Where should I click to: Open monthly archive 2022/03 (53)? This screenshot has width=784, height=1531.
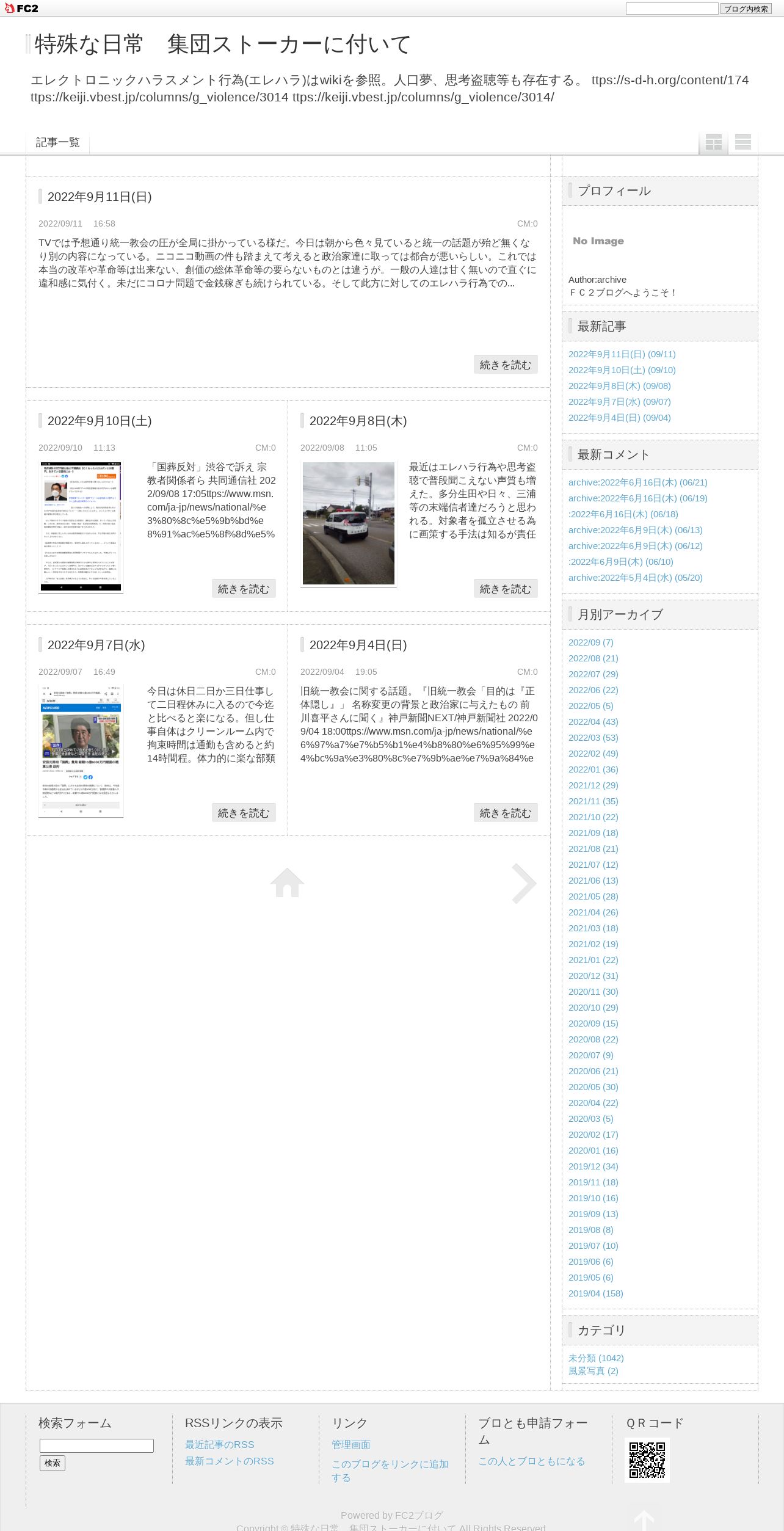pos(593,738)
